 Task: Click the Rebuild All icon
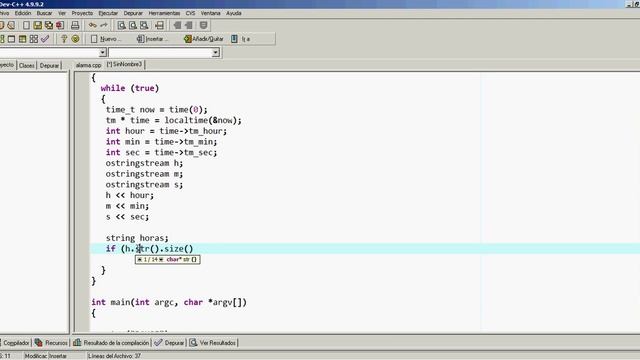tap(34, 39)
